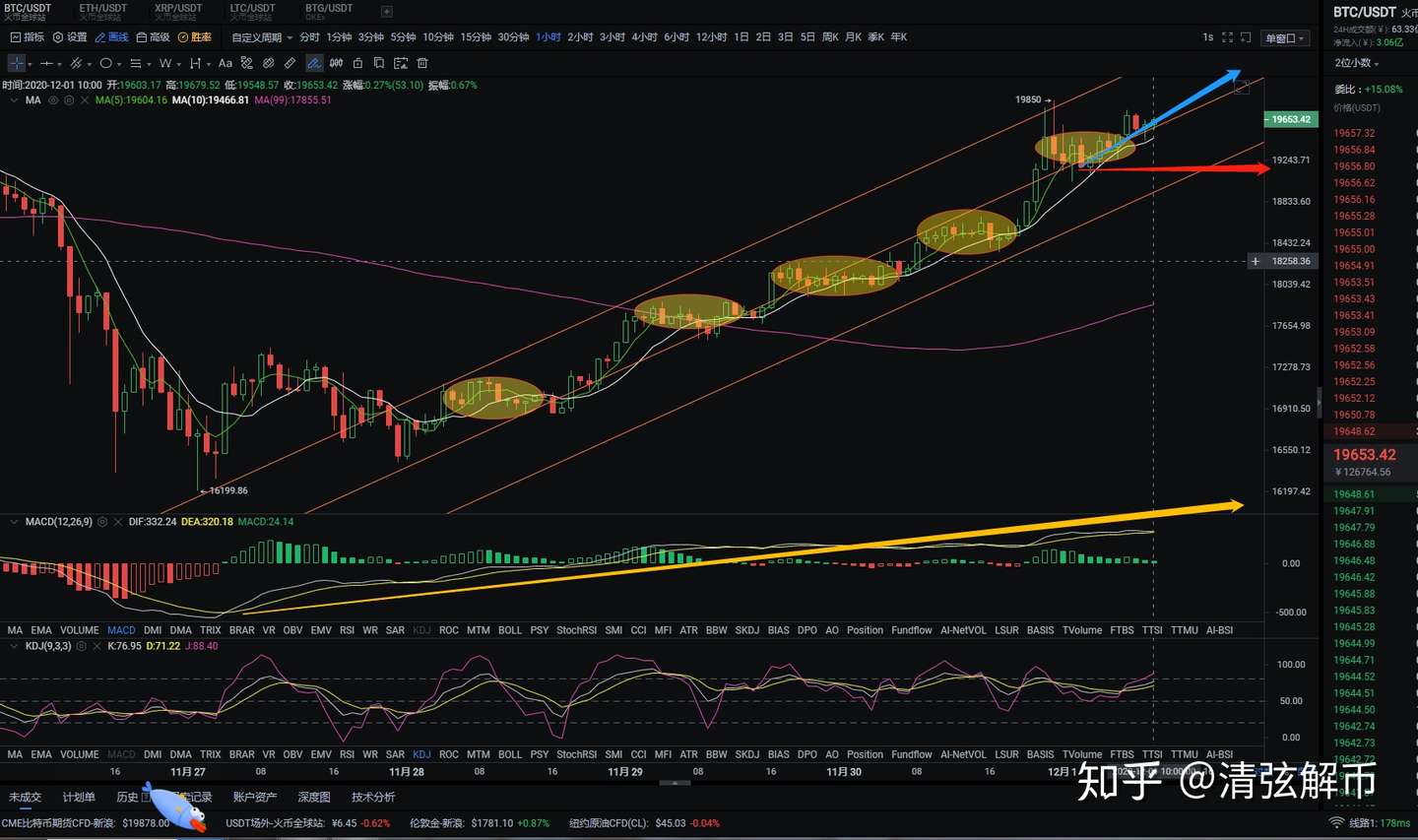Remove the KDJ indicator with X

(97, 646)
